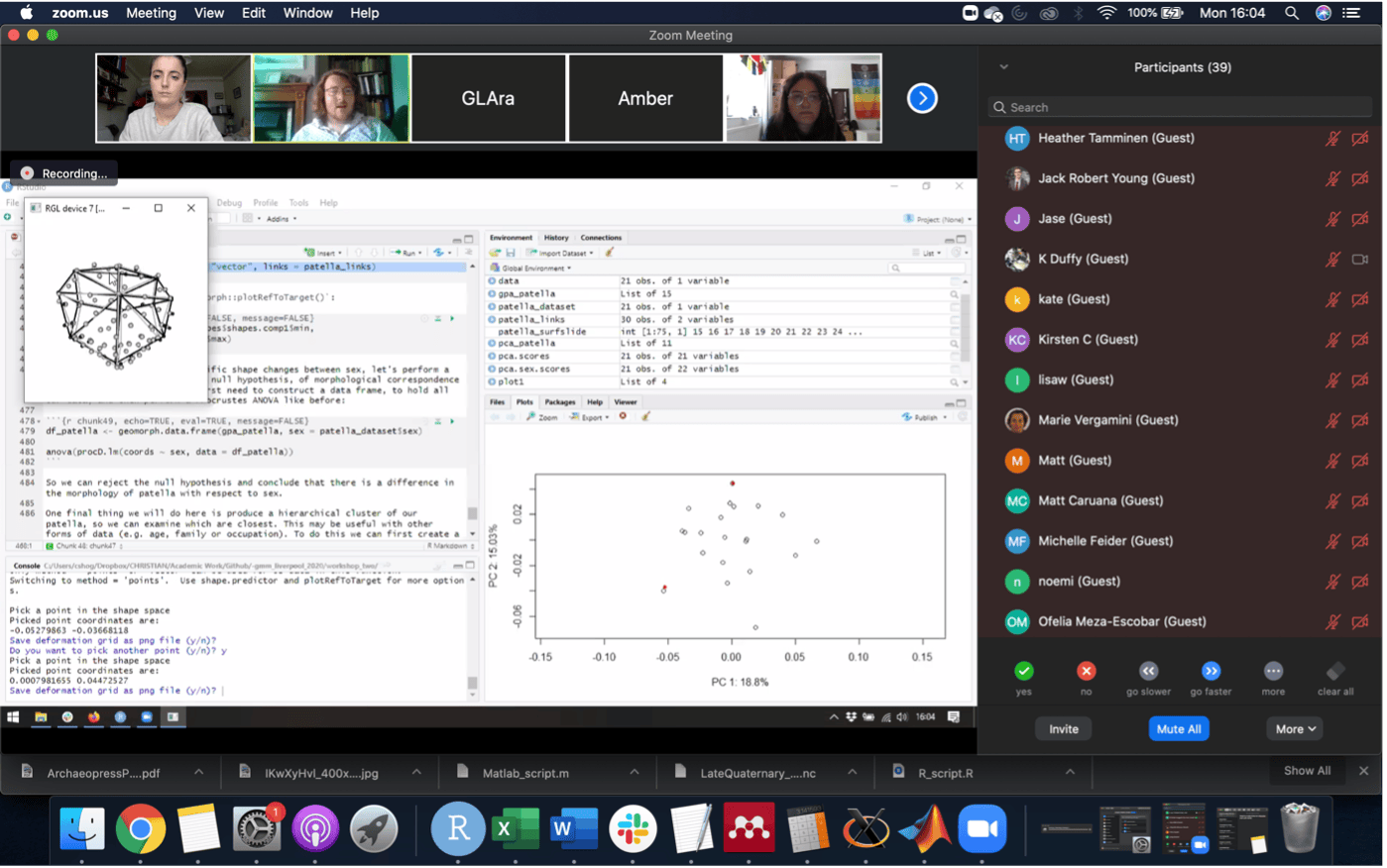Toggle Ofelia Meza-Escobar's microphone mute icon
Viewport: 1387px width, 868px height.
pos(1333,622)
